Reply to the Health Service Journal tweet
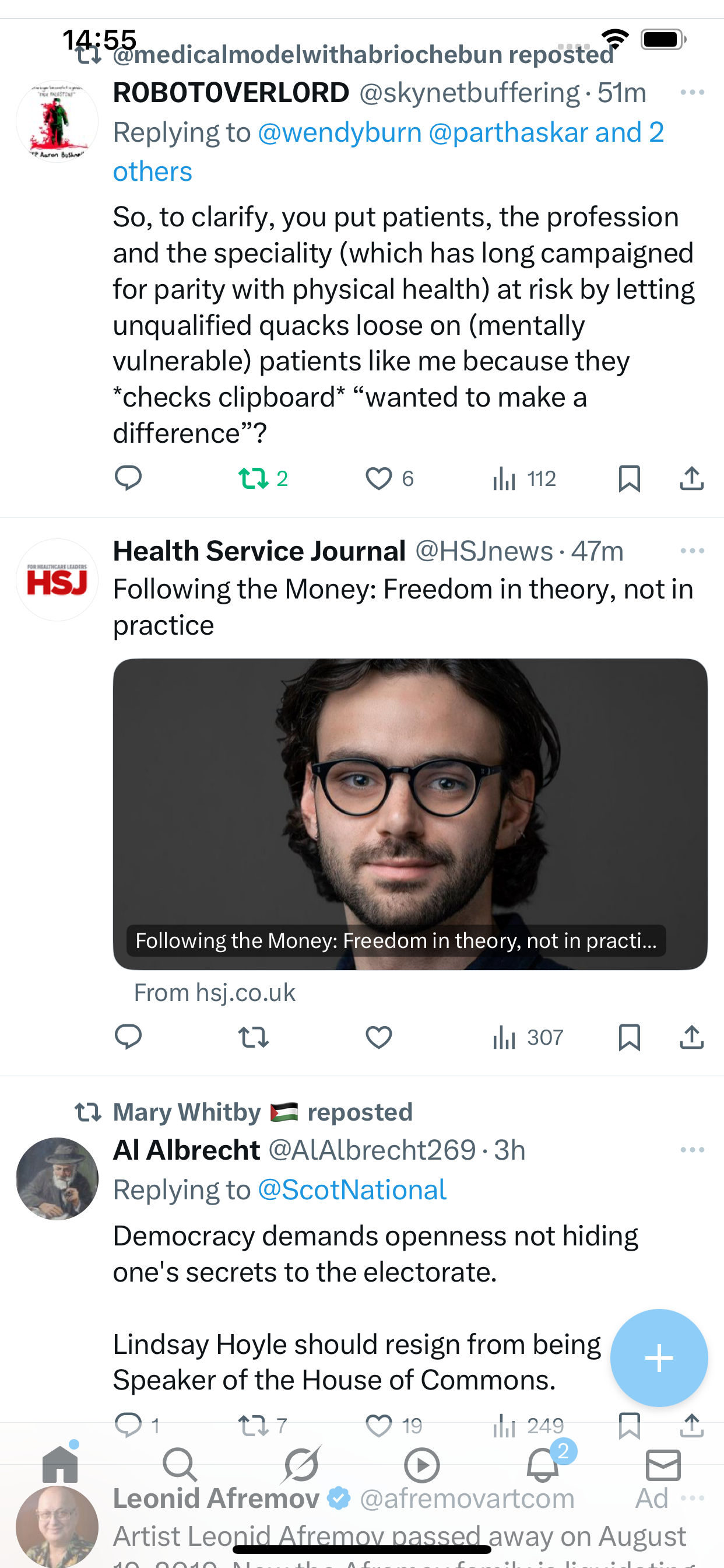The width and height of the screenshot is (724, 1568). point(128,1037)
